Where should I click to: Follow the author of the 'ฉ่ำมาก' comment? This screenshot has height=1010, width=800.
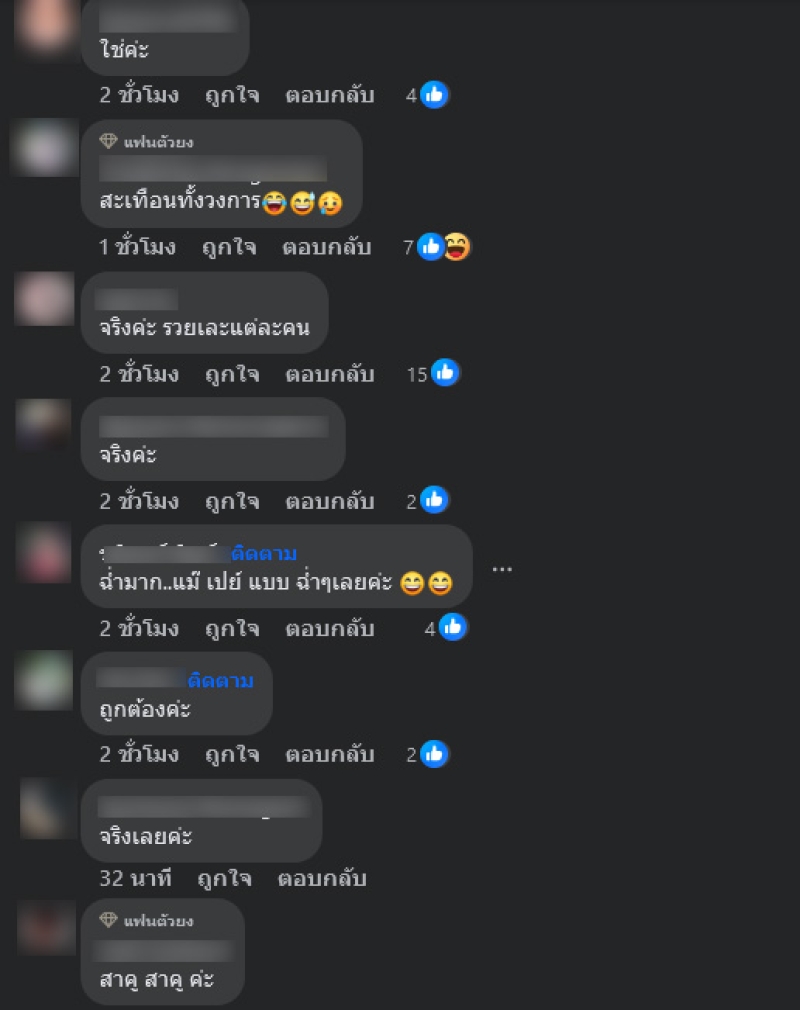[x=263, y=553]
